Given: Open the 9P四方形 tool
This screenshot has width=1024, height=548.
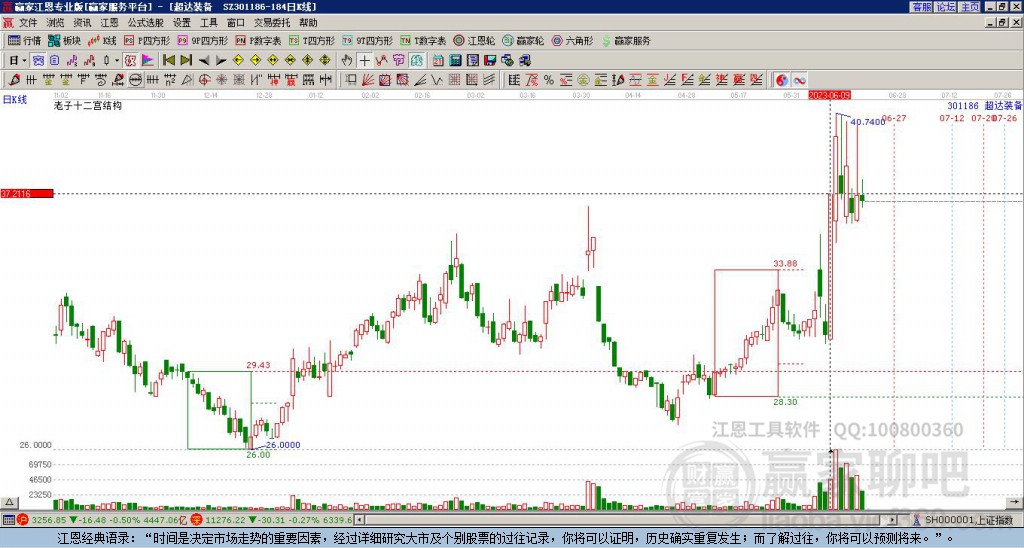Looking at the screenshot, I should click(202, 40).
